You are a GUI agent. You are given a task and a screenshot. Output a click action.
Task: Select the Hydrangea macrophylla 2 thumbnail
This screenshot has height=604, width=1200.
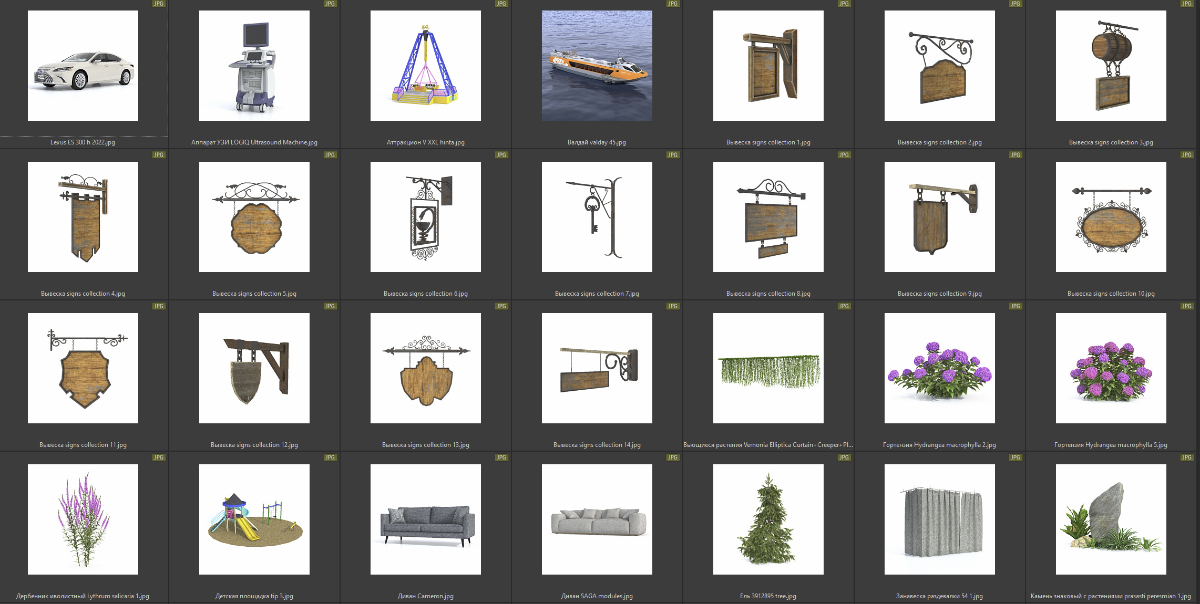(x=939, y=368)
